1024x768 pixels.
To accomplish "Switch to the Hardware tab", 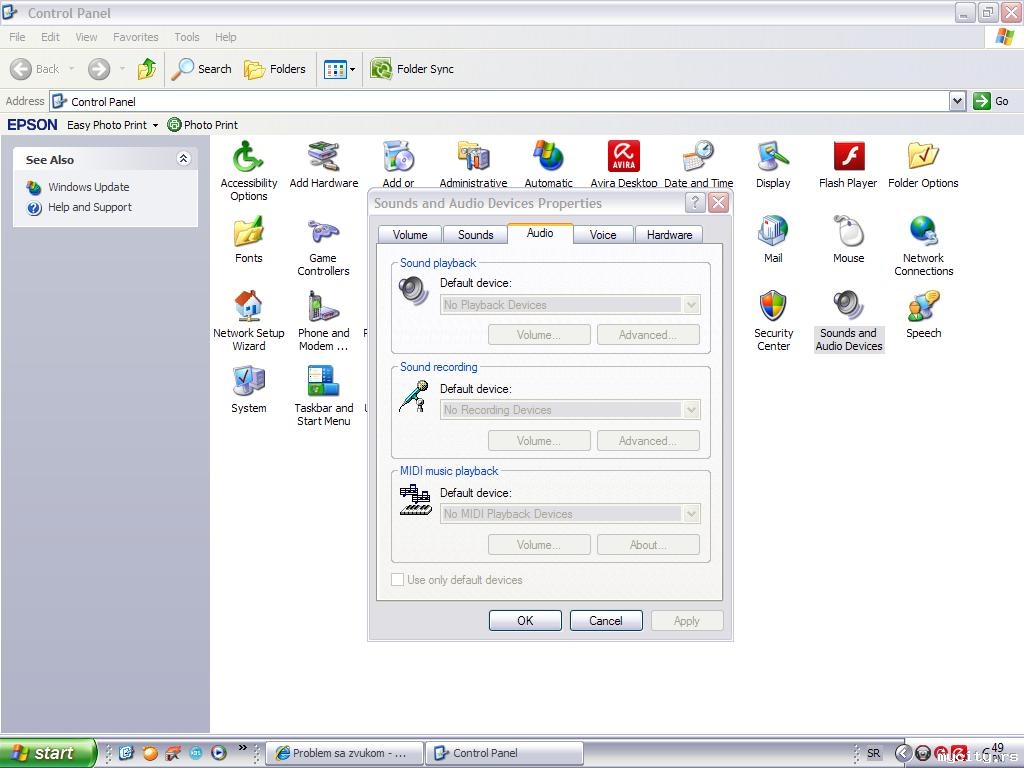I will [669, 234].
